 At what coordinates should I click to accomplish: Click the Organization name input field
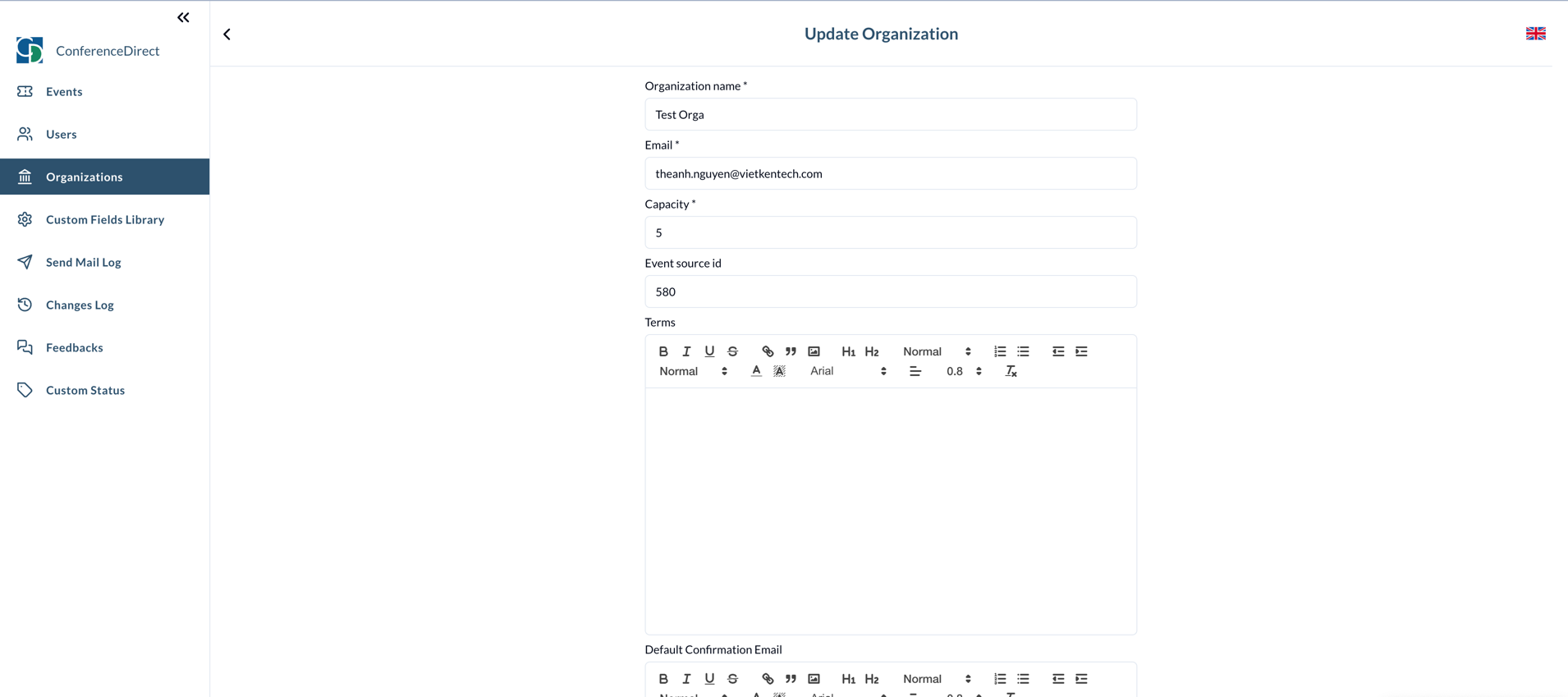click(x=890, y=114)
